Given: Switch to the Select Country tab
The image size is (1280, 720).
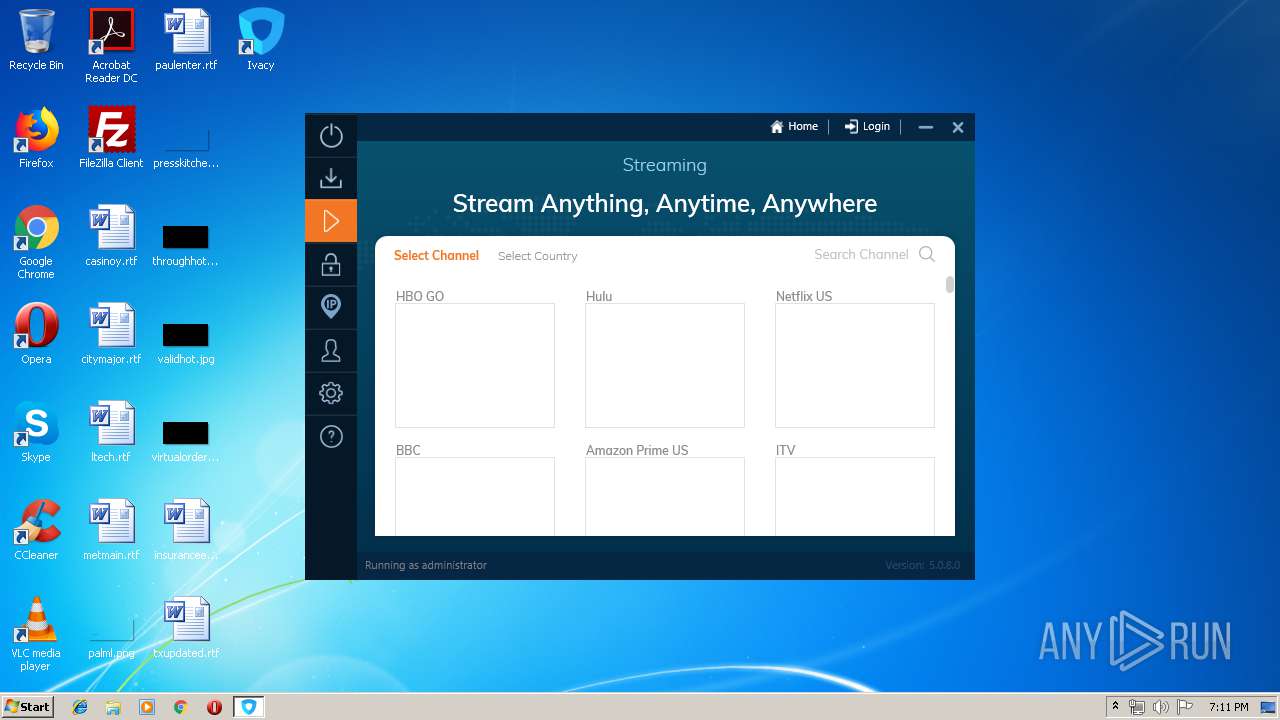Looking at the screenshot, I should [538, 256].
